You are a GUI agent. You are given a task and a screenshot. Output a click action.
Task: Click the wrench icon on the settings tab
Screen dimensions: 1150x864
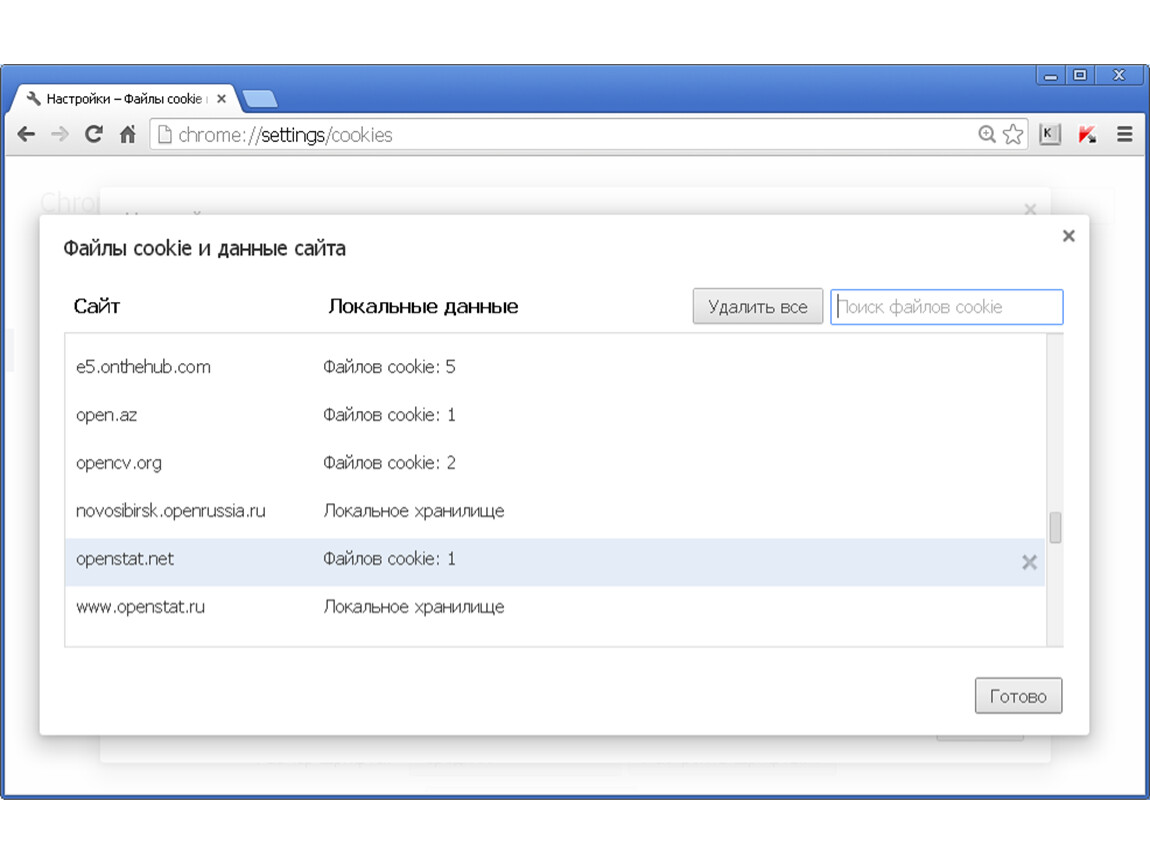tap(33, 98)
